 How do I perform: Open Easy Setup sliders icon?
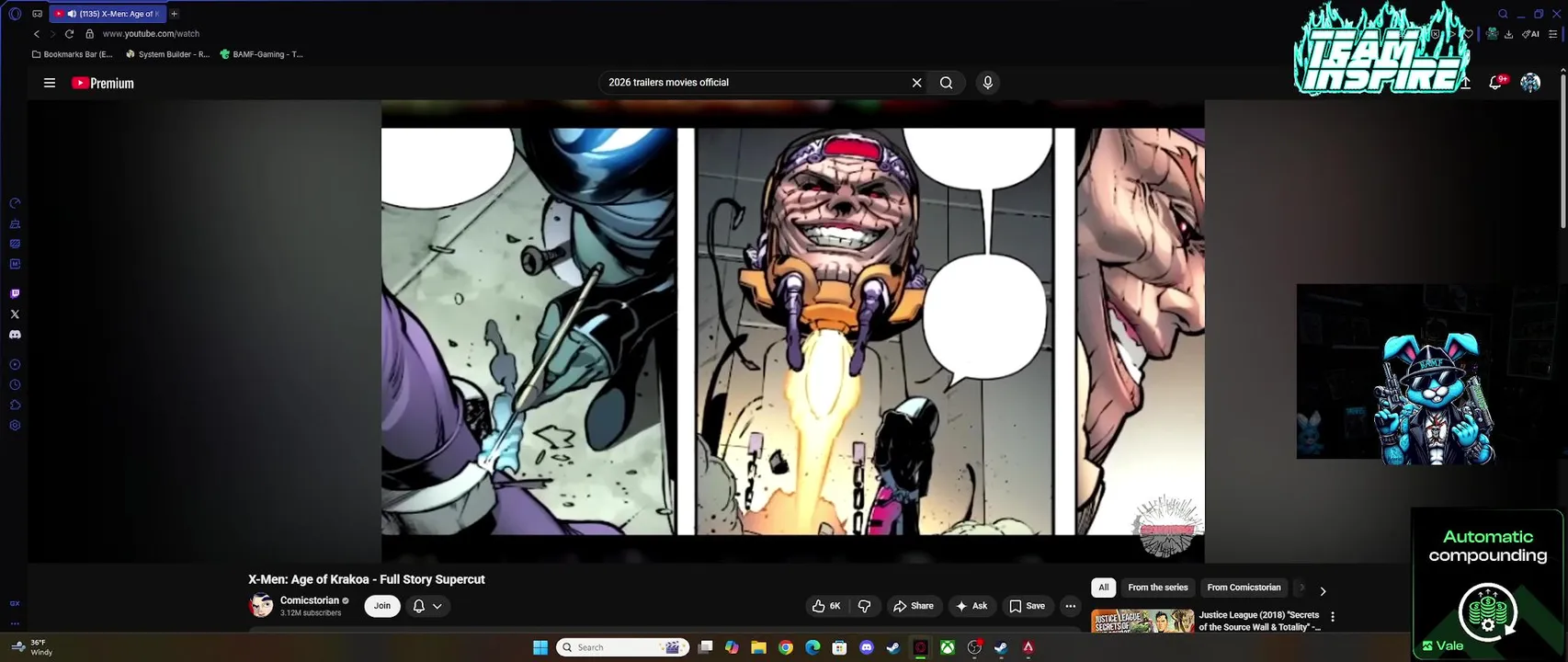1553,34
